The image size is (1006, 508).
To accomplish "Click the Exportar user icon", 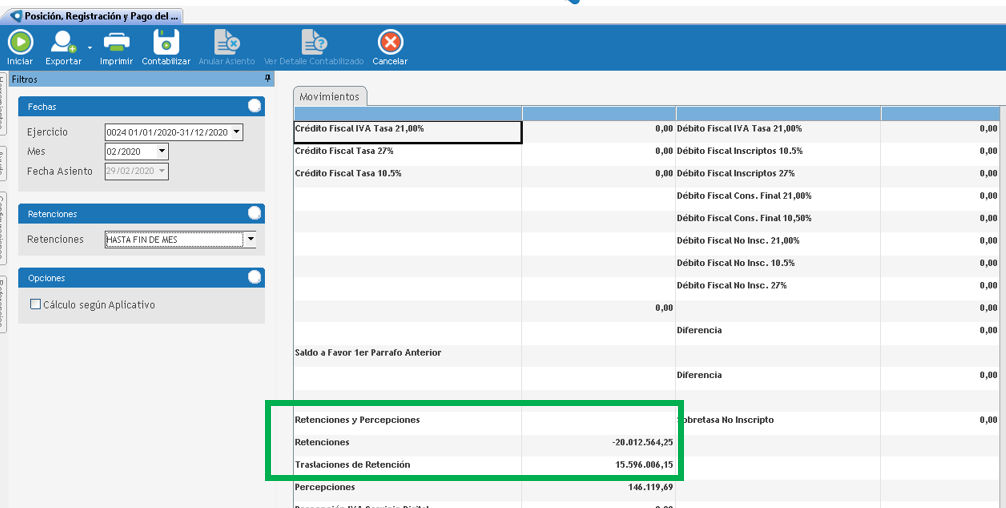I will (x=63, y=42).
